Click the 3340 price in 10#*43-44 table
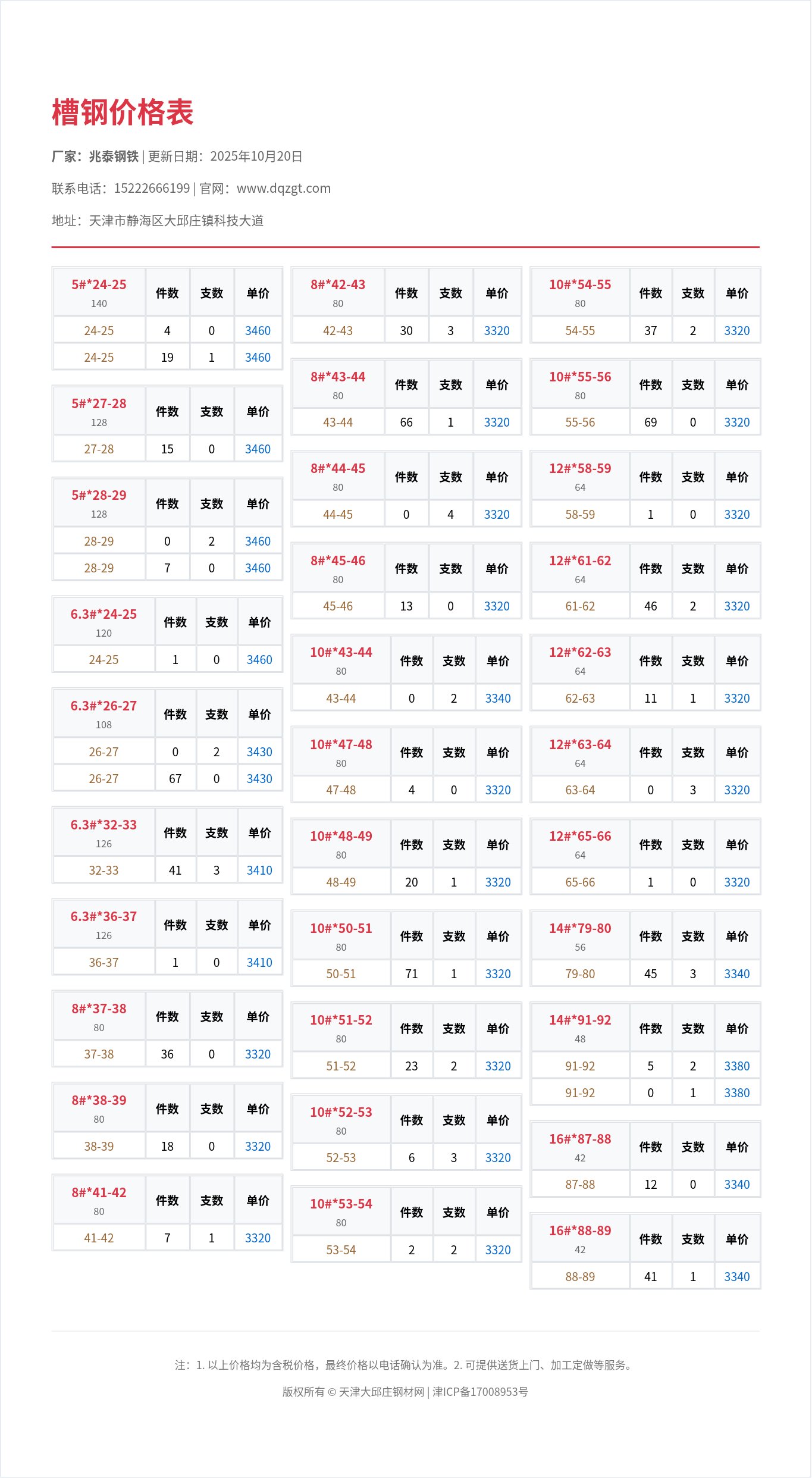Screen dimensions: 812x1478 498,699
